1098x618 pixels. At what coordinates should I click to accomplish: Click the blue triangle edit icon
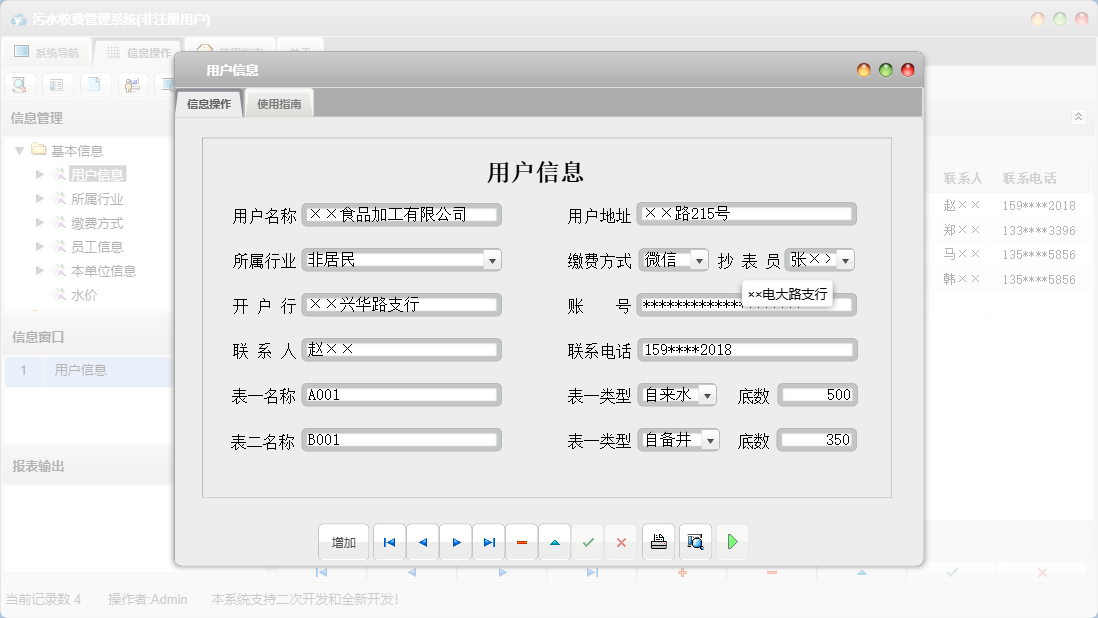[555, 541]
